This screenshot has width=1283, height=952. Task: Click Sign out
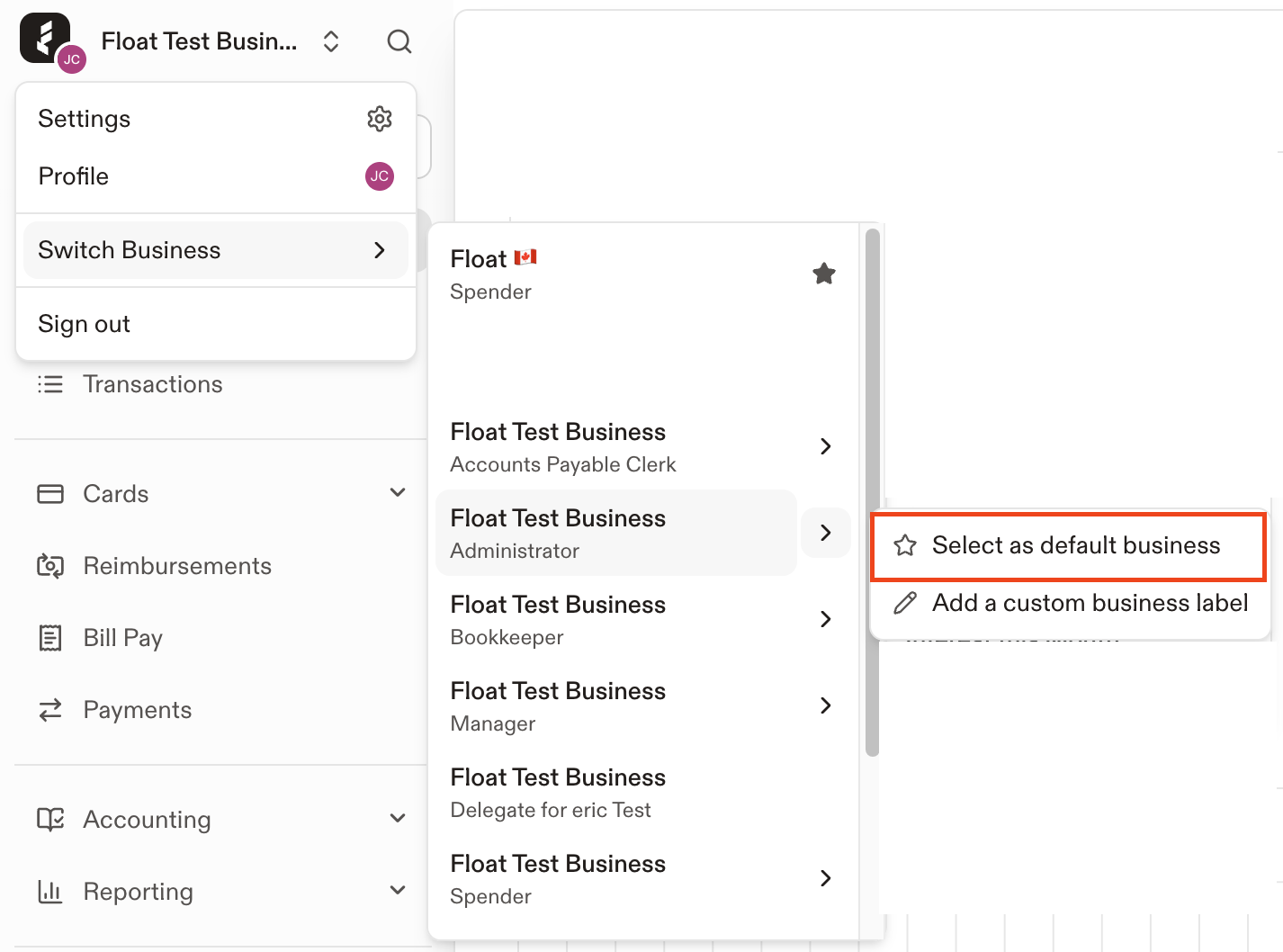coord(84,324)
